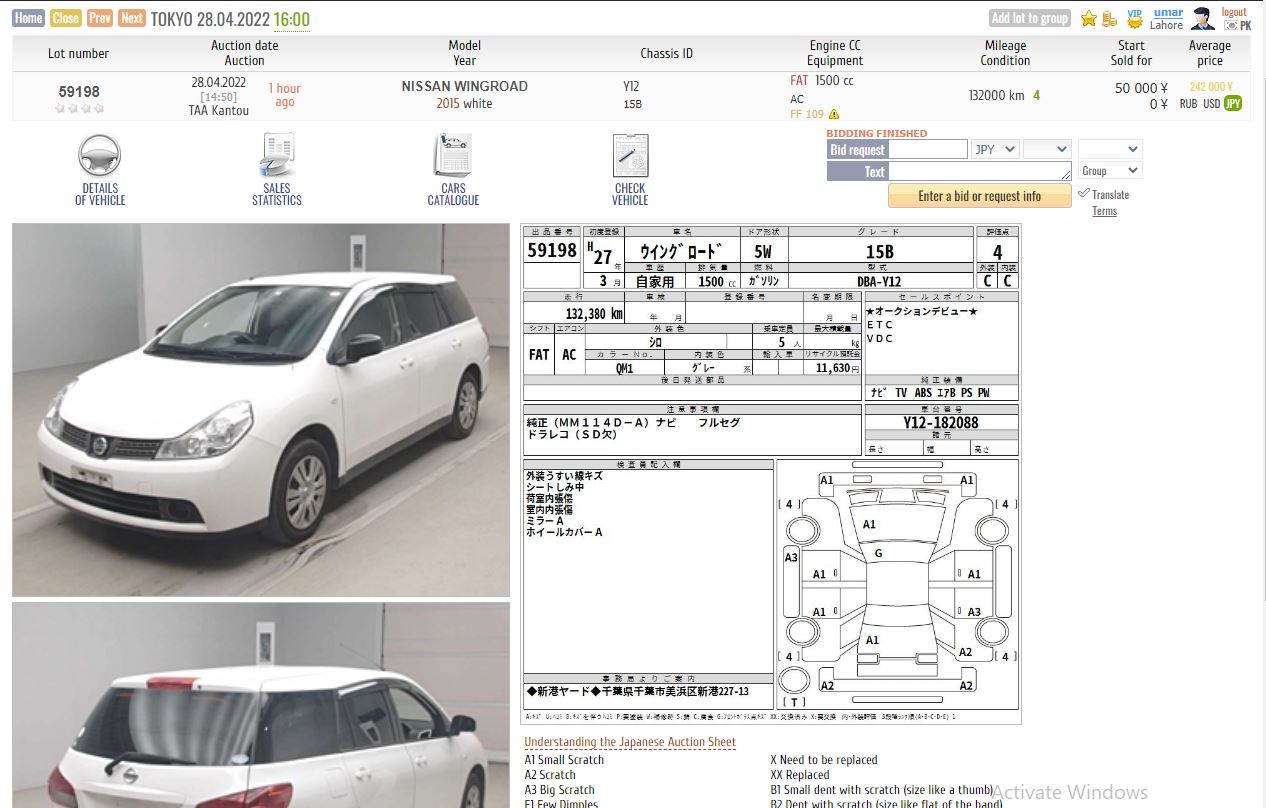Click the user profile avatar icon

tap(1202, 18)
